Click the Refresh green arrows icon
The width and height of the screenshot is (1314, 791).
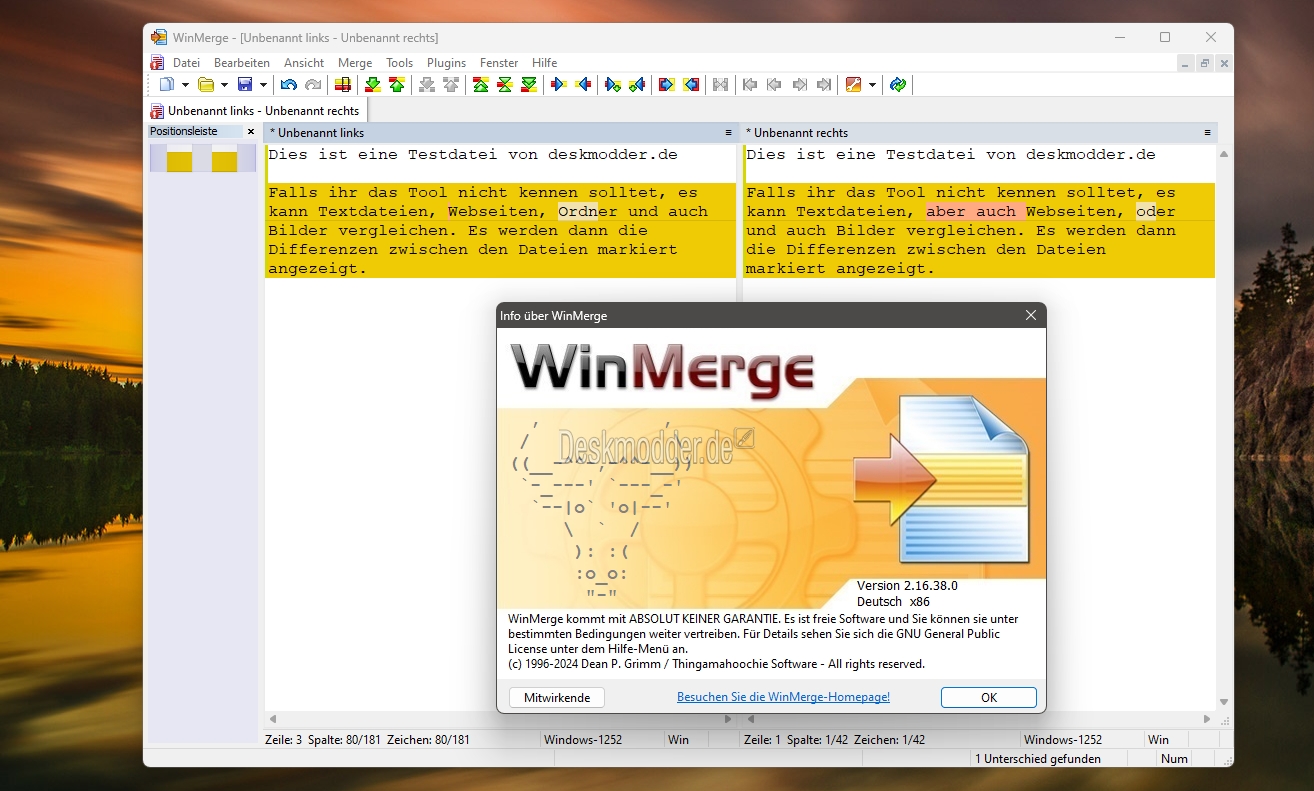898,85
